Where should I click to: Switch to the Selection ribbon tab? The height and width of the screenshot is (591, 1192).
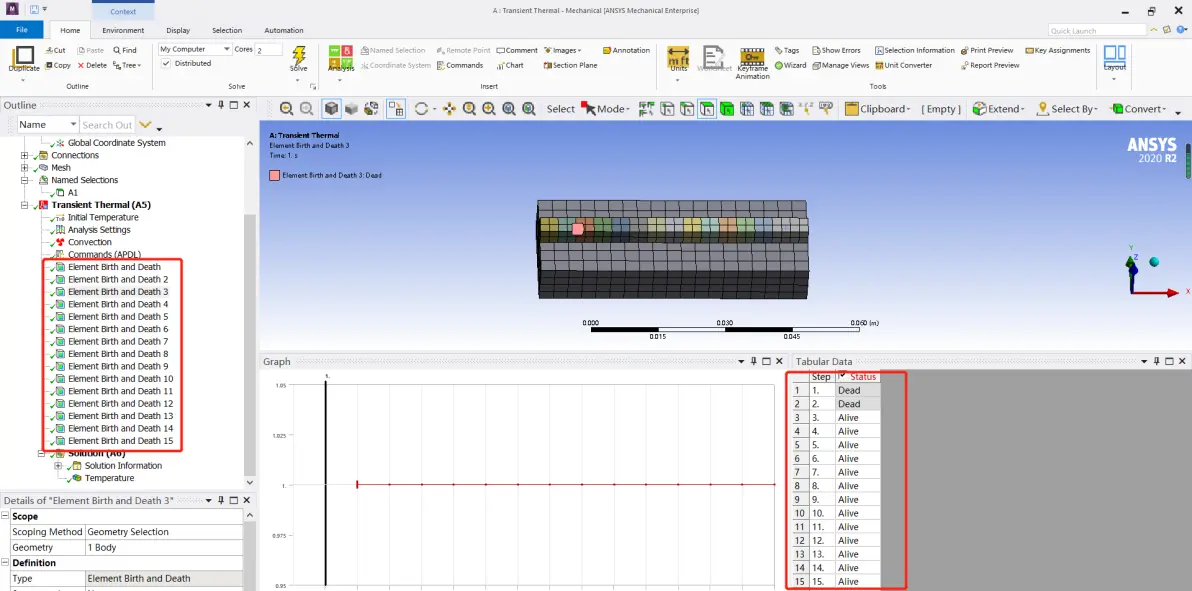[227, 30]
